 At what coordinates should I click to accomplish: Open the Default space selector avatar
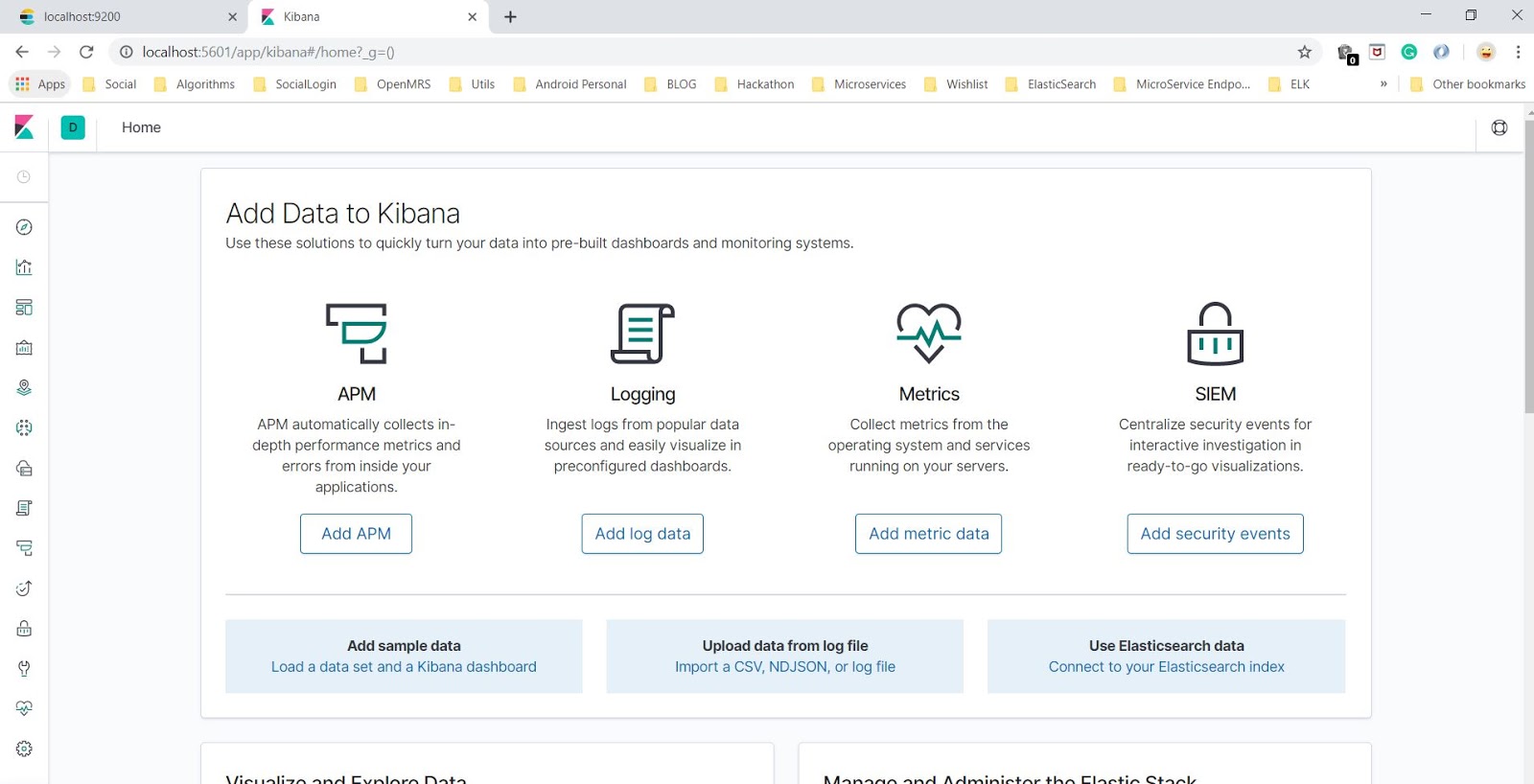pos(73,127)
